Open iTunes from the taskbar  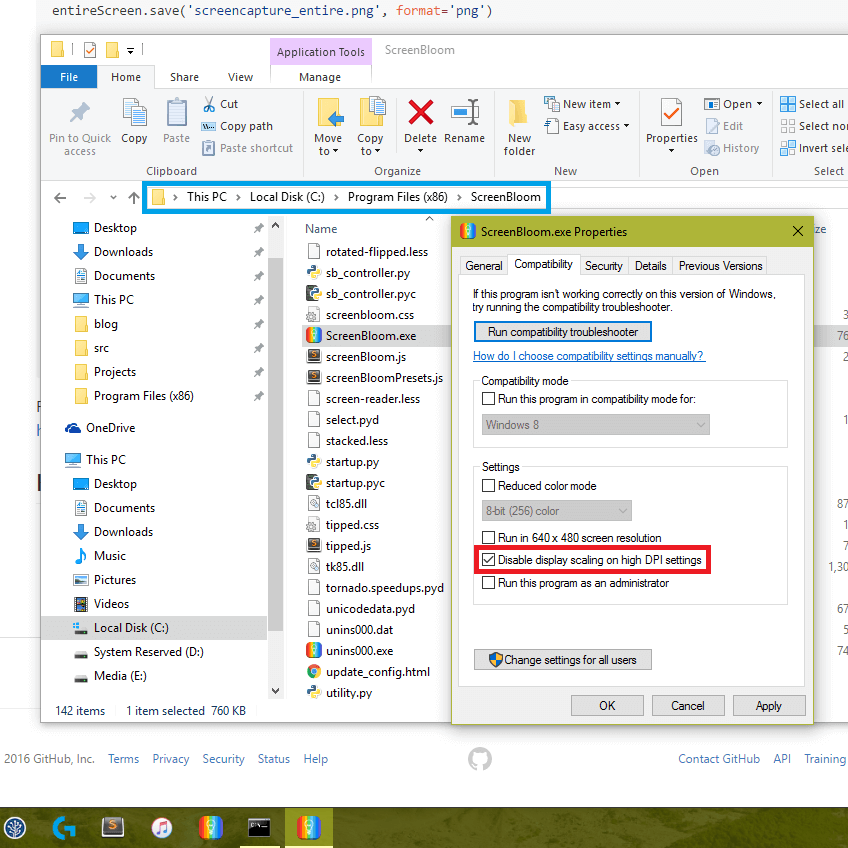click(x=162, y=827)
